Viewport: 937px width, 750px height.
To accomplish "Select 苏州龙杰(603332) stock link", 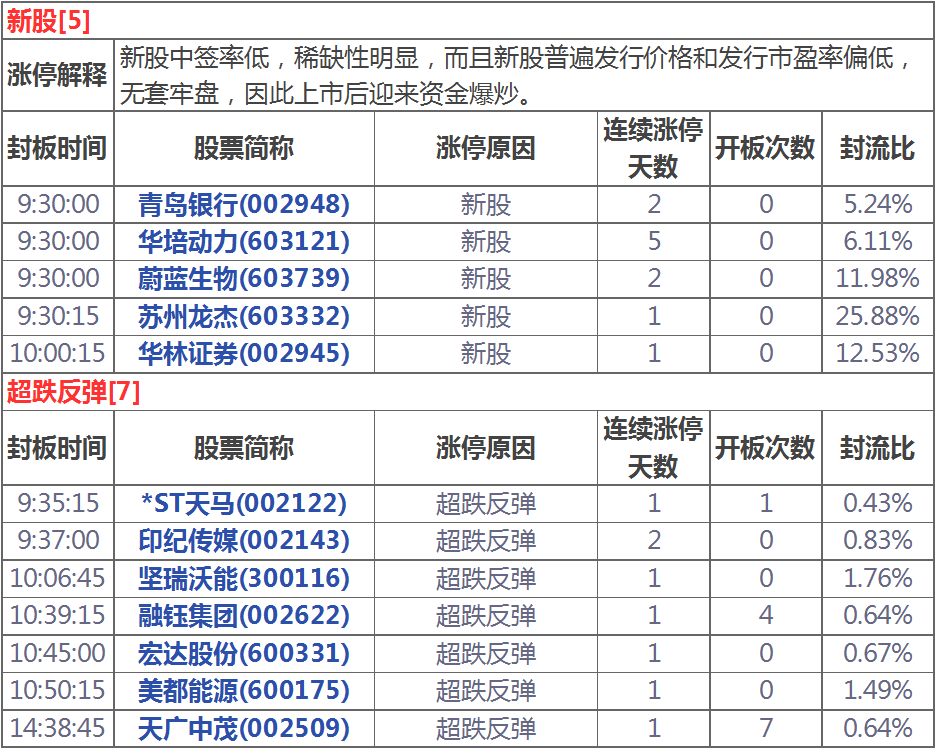I will (x=244, y=316).
